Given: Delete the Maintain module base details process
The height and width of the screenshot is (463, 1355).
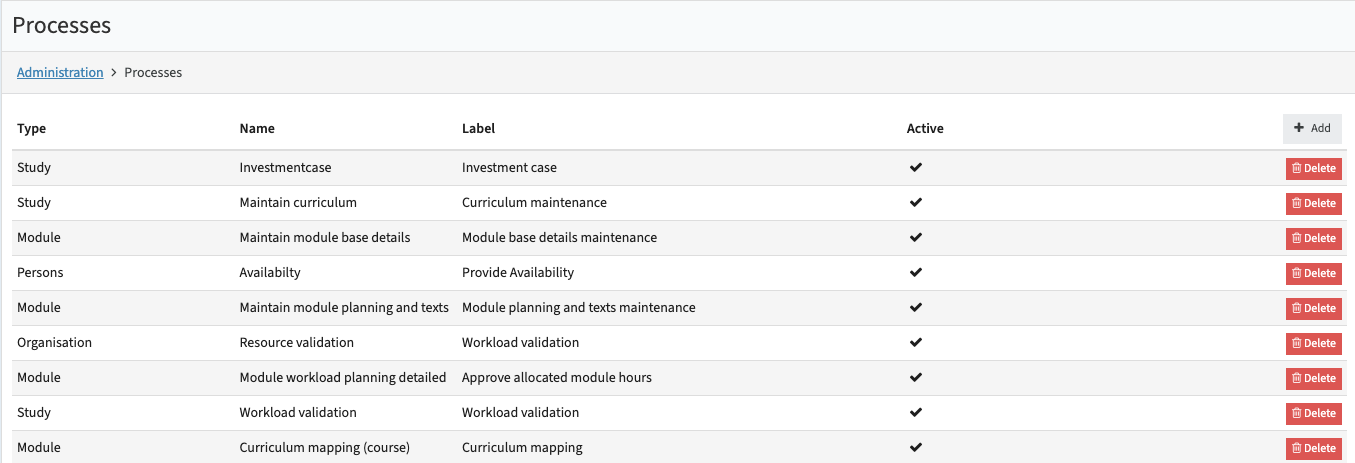Looking at the screenshot, I should [1314, 238].
